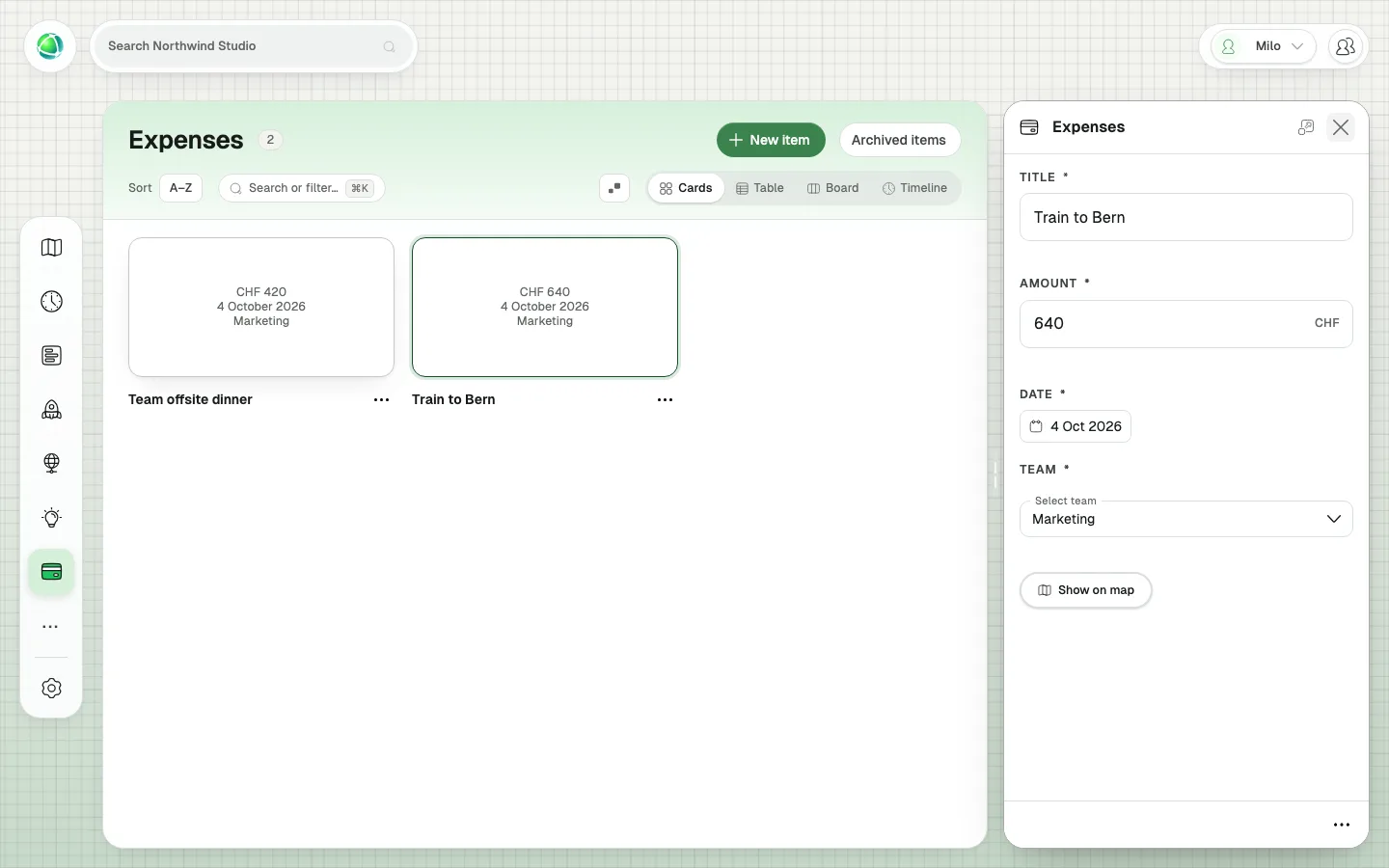Image resolution: width=1389 pixels, height=868 pixels.
Task: Edit the Amount field showing 640
Action: (x=1185, y=324)
